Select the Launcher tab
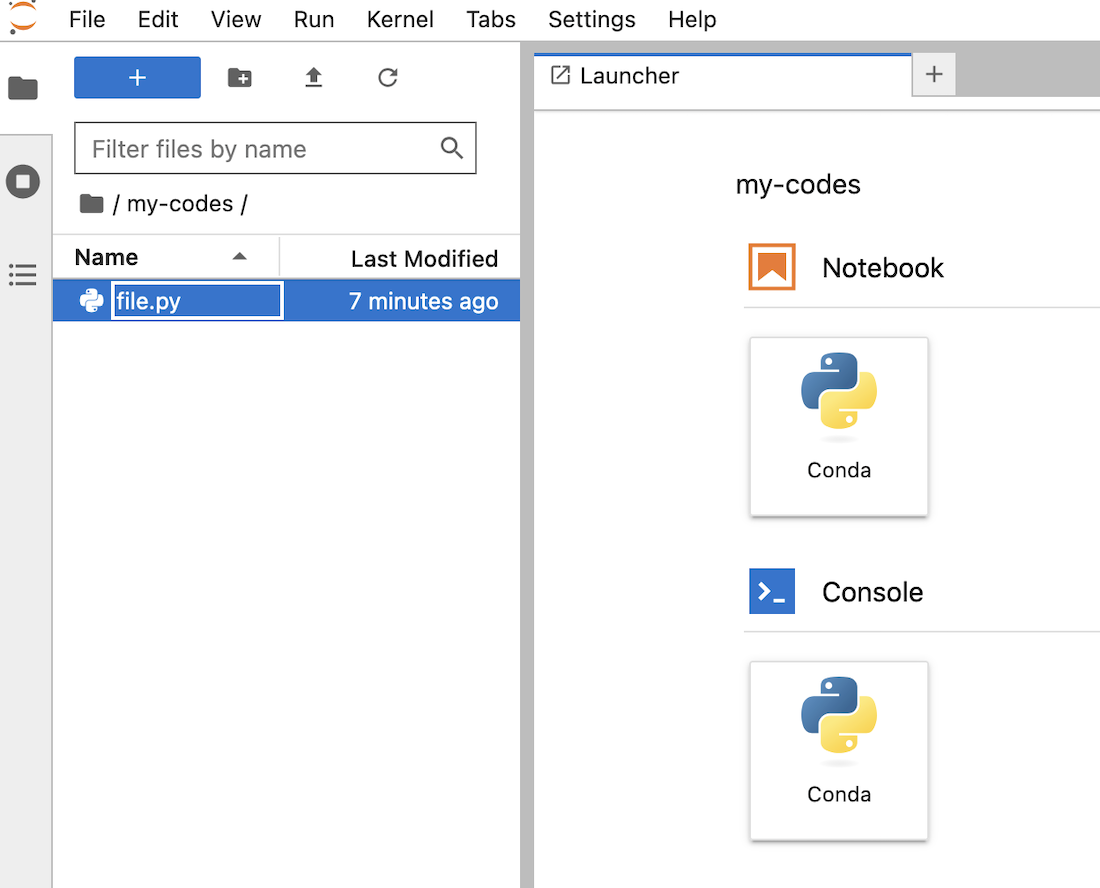This screenshot has height=888, width=1100. click(629, 76)
